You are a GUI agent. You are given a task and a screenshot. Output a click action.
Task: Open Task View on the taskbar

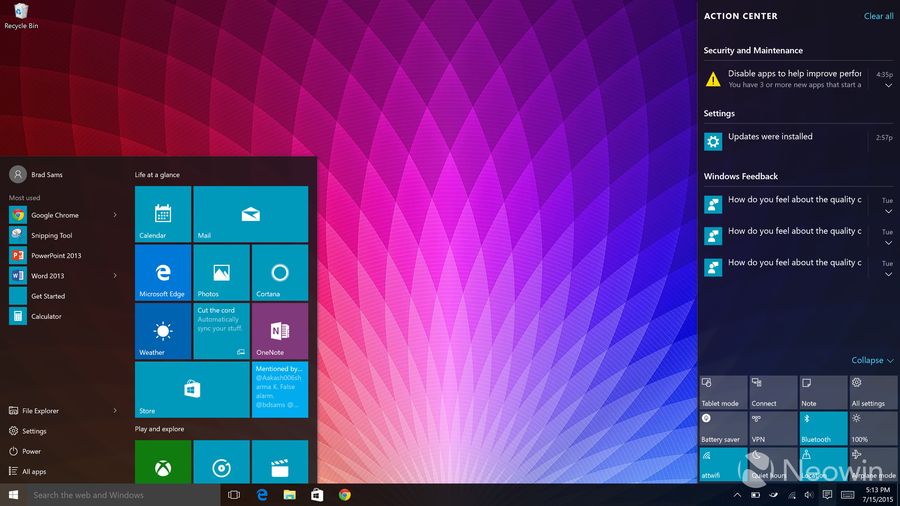click(234, 495)
